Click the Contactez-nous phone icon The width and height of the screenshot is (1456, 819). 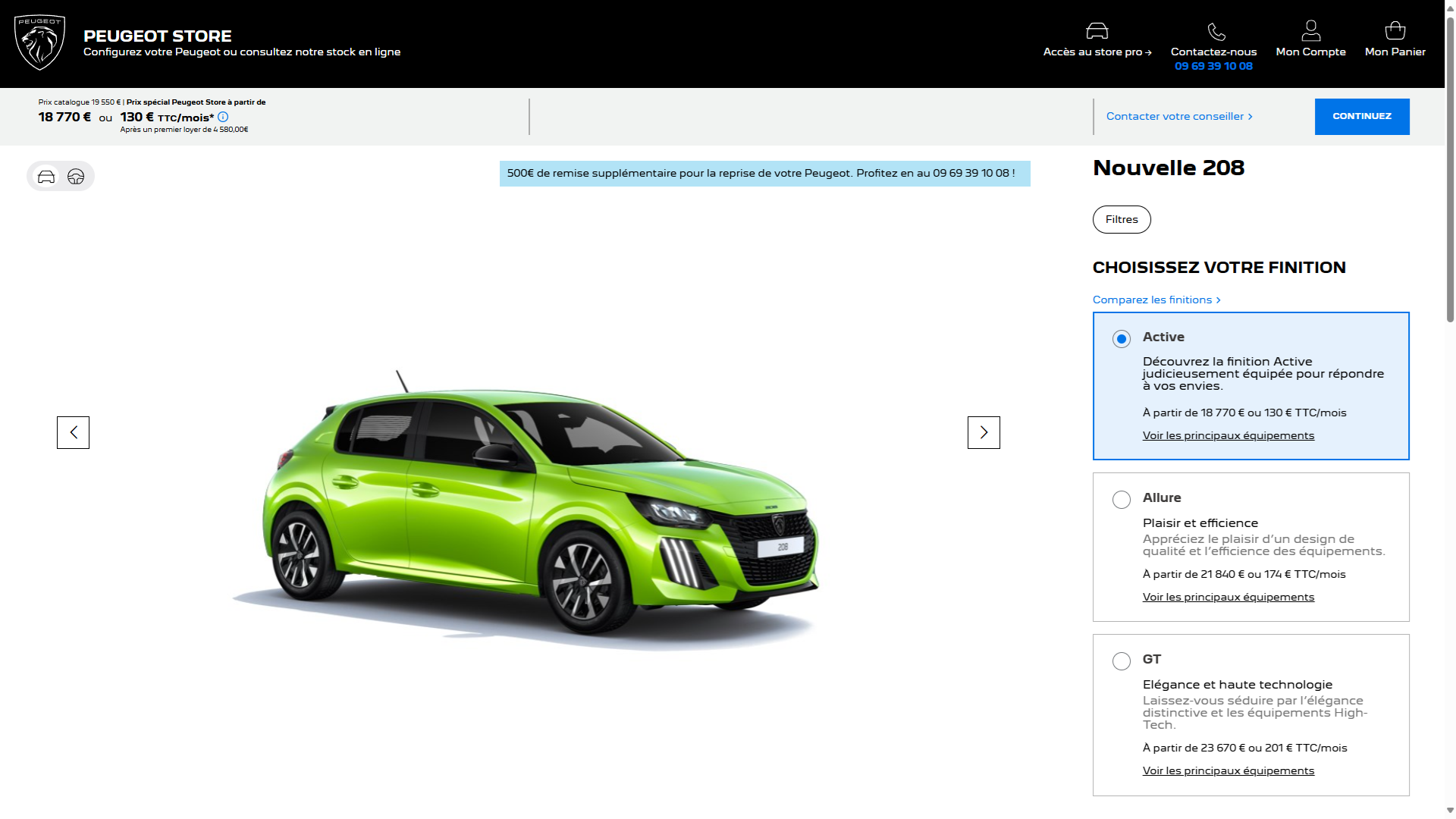point(1216,32)
